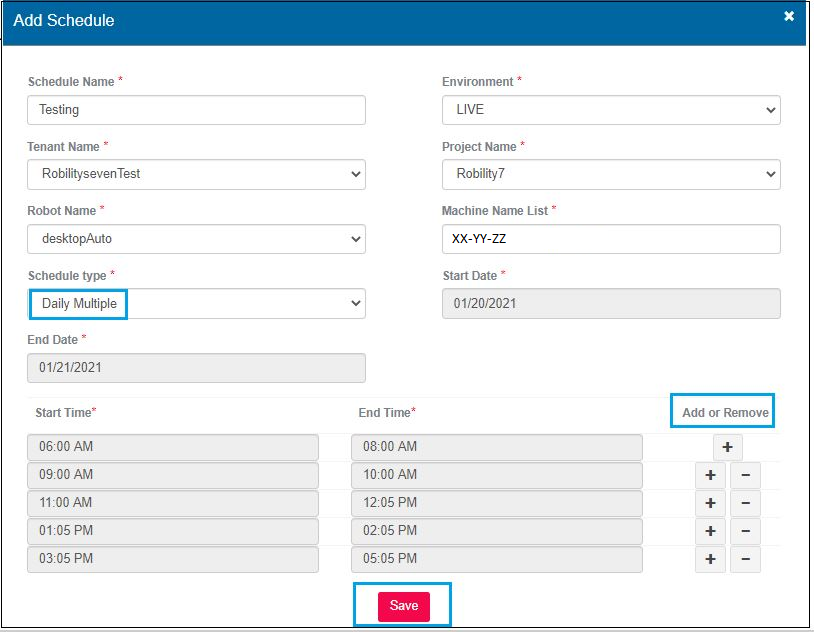The width and height of the screenshot is (814, 632).
Task: Open the Environment dropdown
Action: pyautogui.click(x=611, y=110)
